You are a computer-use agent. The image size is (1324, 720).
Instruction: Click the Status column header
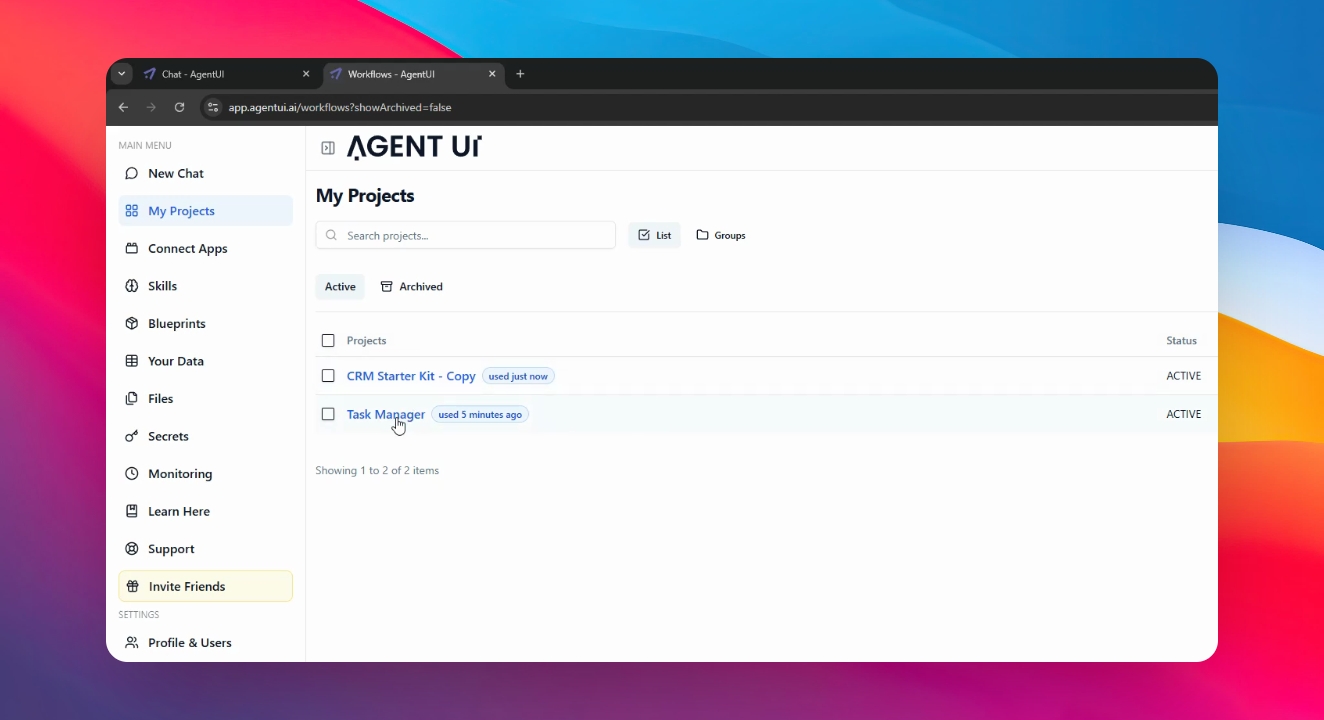click(1181, 341)
